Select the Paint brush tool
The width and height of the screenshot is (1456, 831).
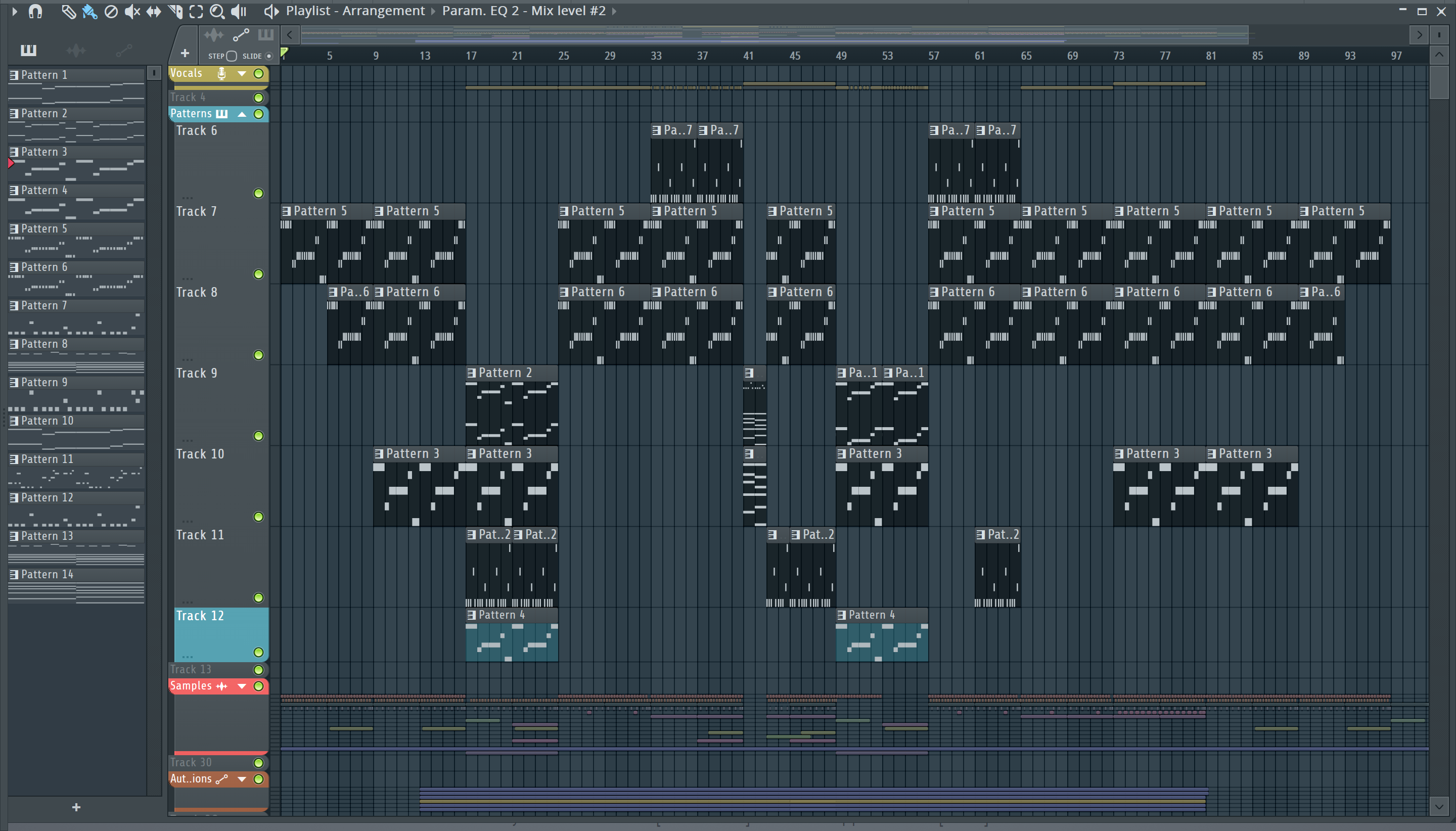(89, 12)
